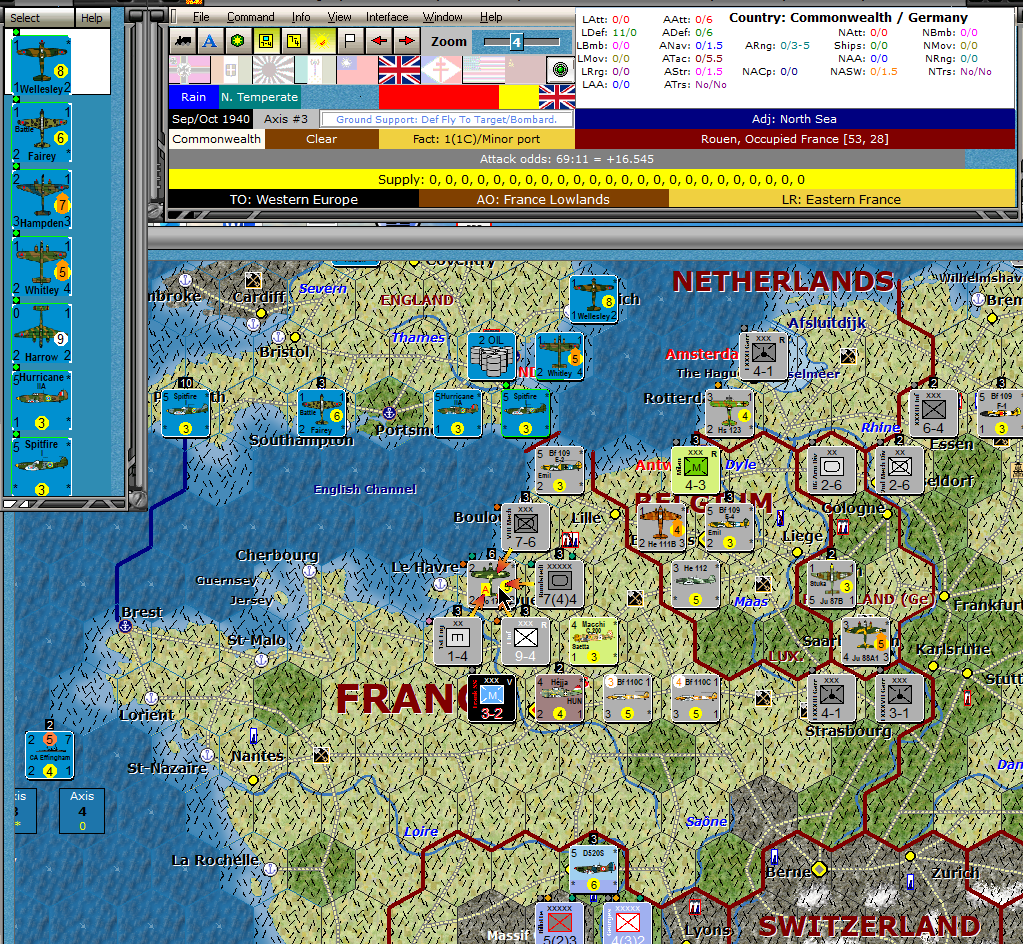The width and height of the screenshot is (1023, 944).
Task: Click the red left arrow button
Action: (x=378, y=41)
